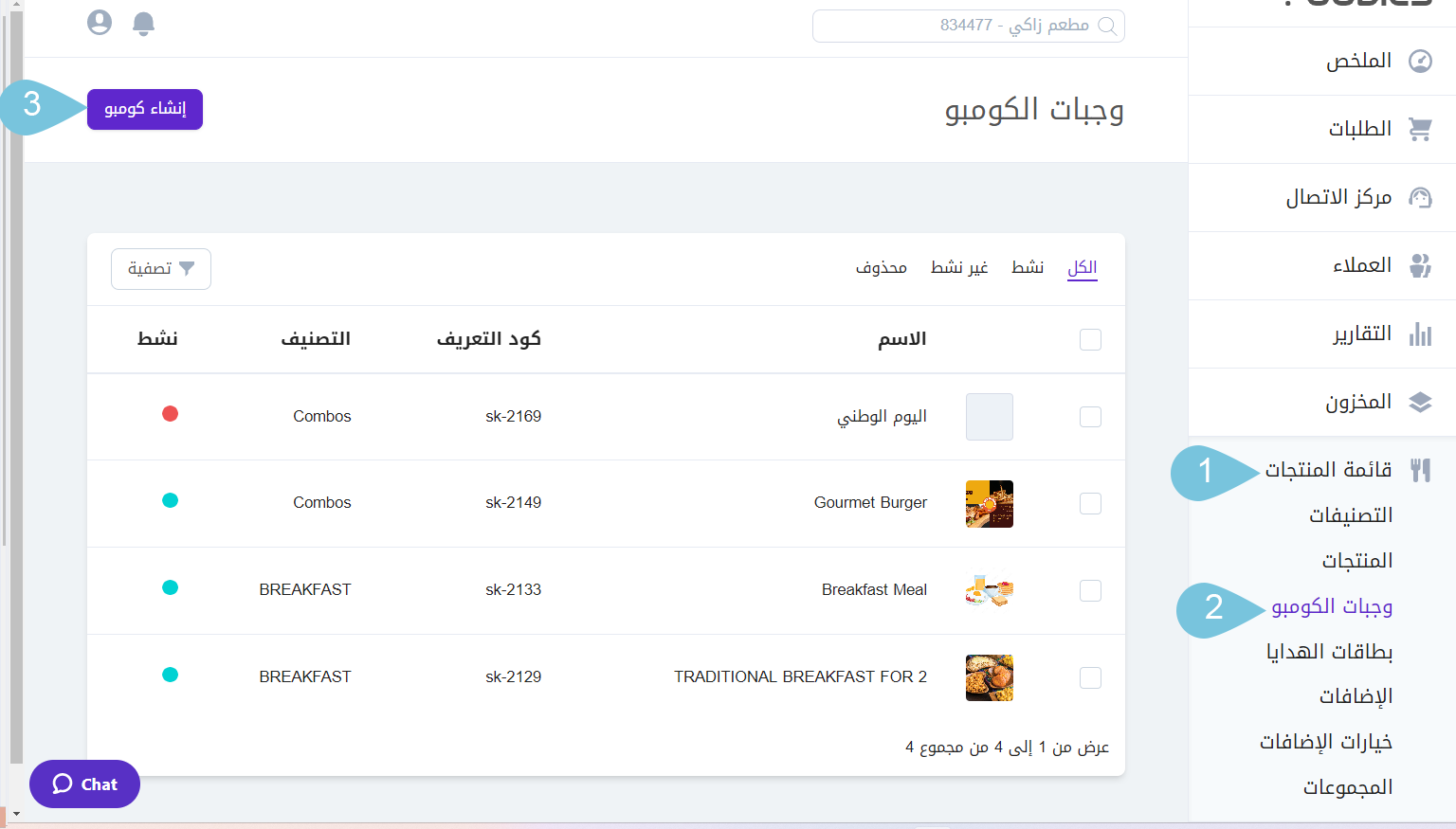Viewport: 1456px width, 829px height.
Task: Open the الإضافات submenu item
Action: 1356,696
